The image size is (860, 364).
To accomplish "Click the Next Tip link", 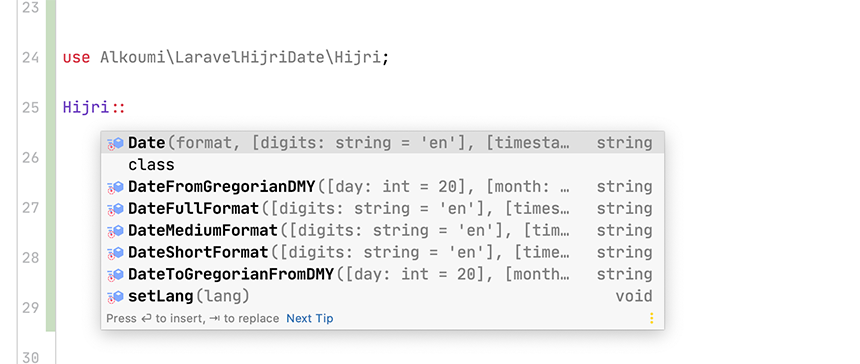I will [x=310, y=318].
